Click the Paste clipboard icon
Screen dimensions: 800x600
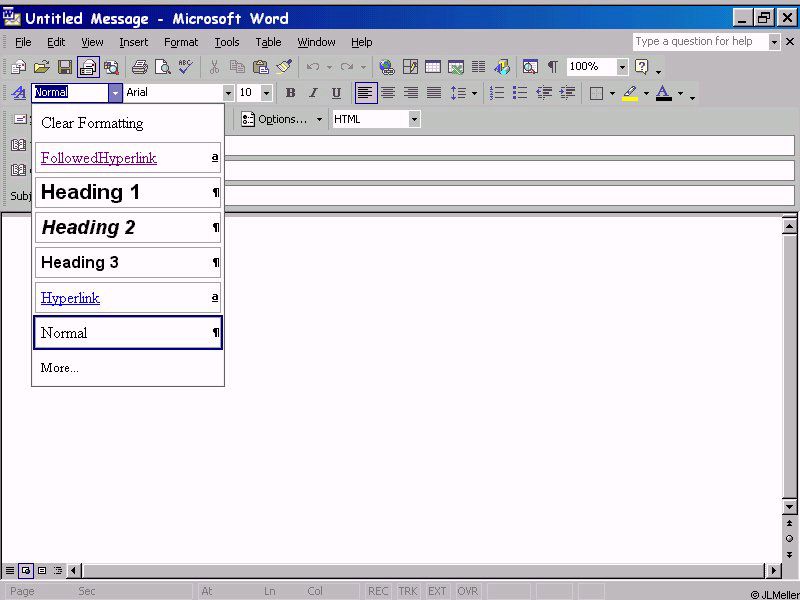tap(260, 67)
